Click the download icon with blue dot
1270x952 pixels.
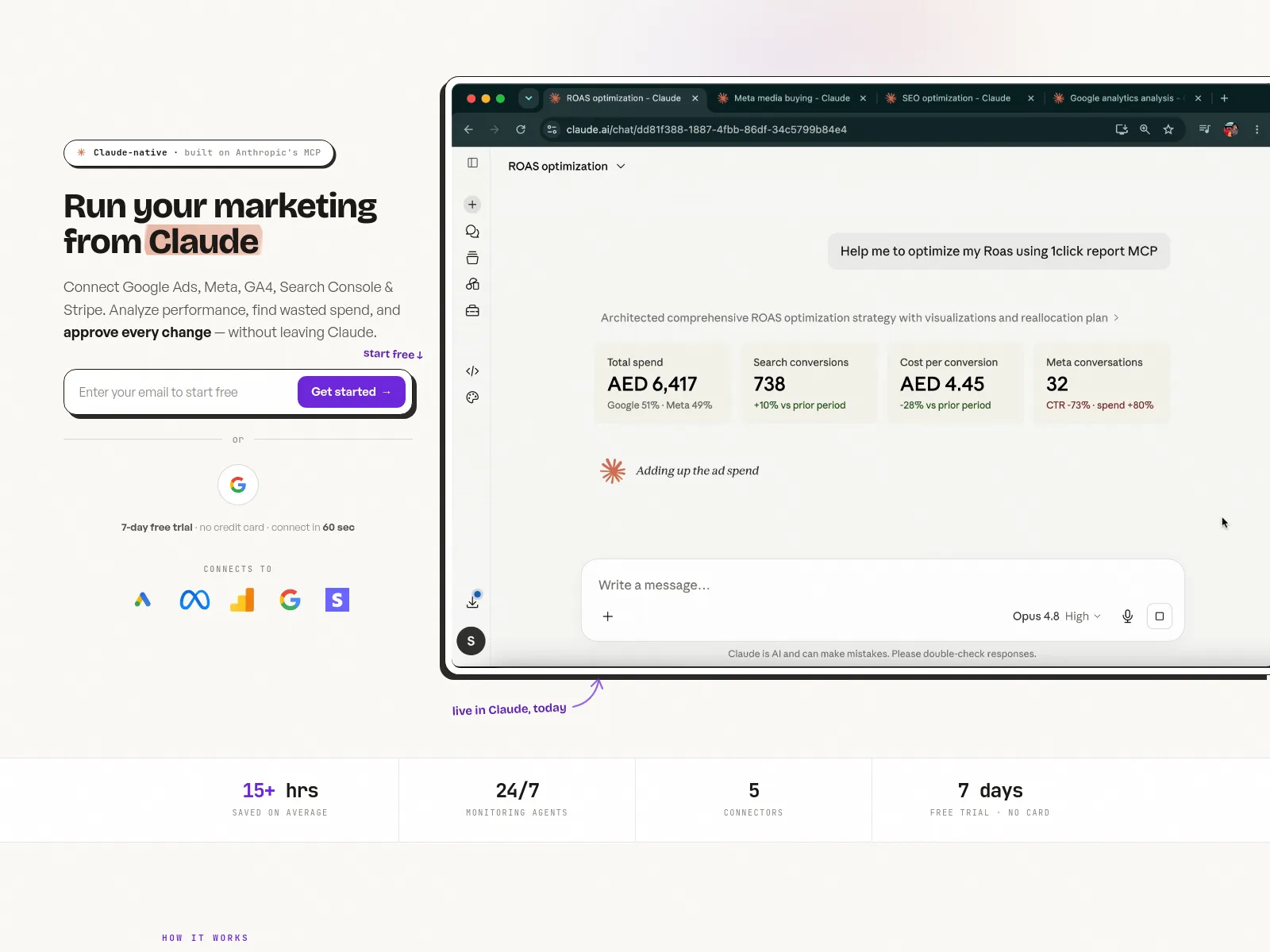click(x=473, y=601)
